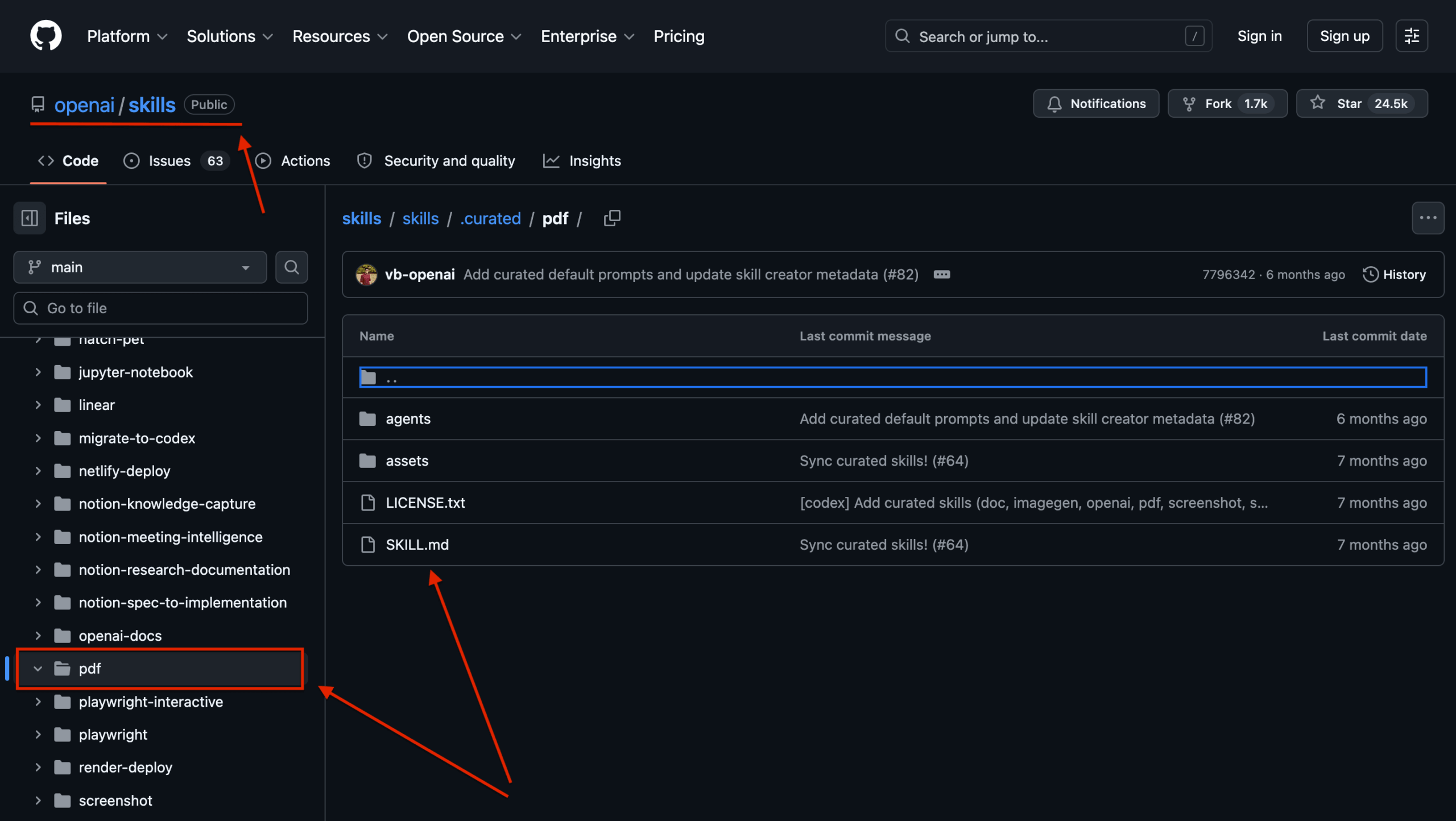
Task: Open the SKILL.md file
Action: click(x=417, y=545)
